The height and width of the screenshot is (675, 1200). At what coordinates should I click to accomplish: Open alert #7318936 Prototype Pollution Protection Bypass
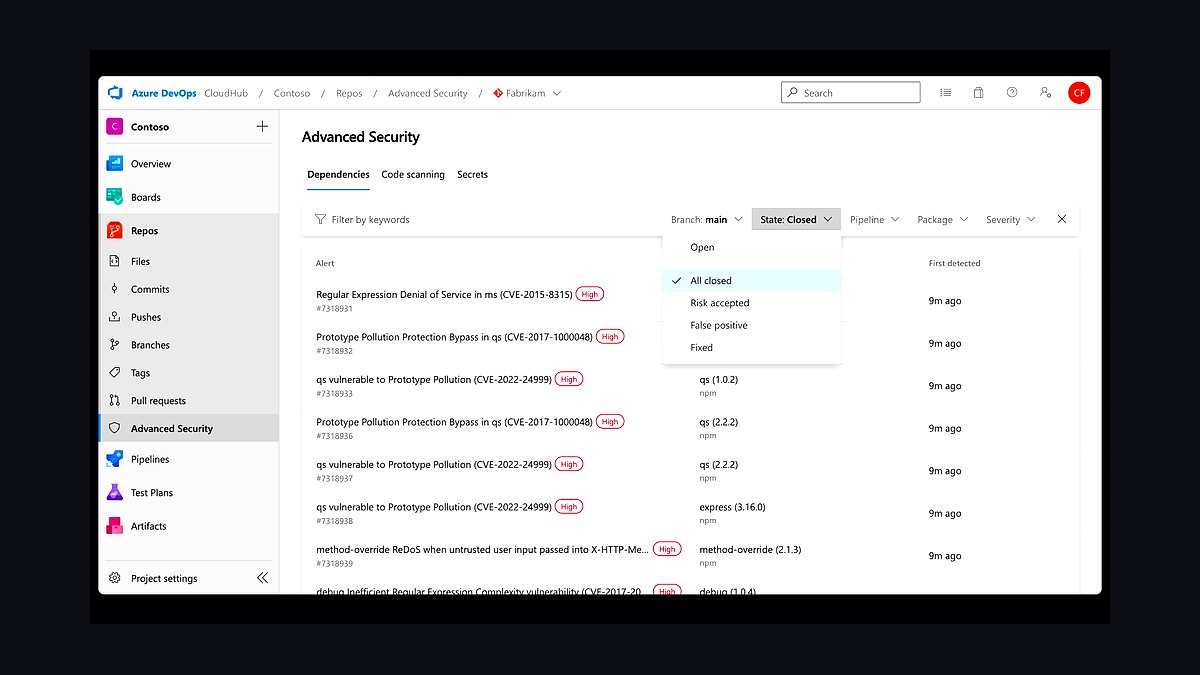click(454, 422)
